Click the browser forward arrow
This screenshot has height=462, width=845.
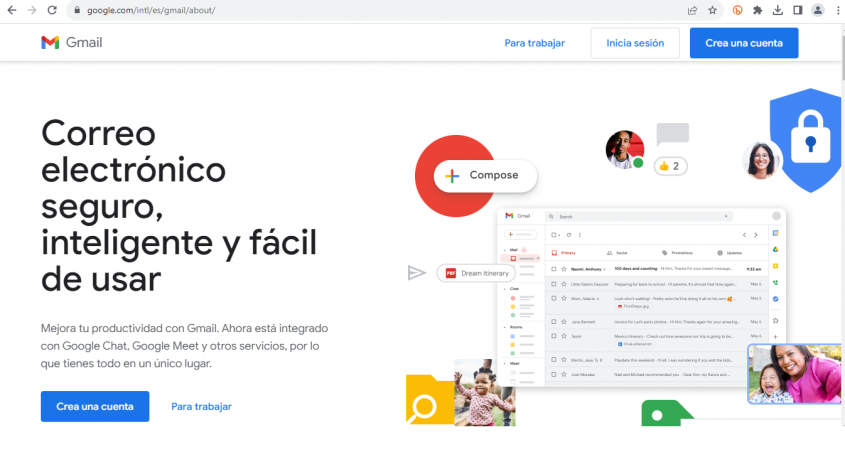[32, 10]
